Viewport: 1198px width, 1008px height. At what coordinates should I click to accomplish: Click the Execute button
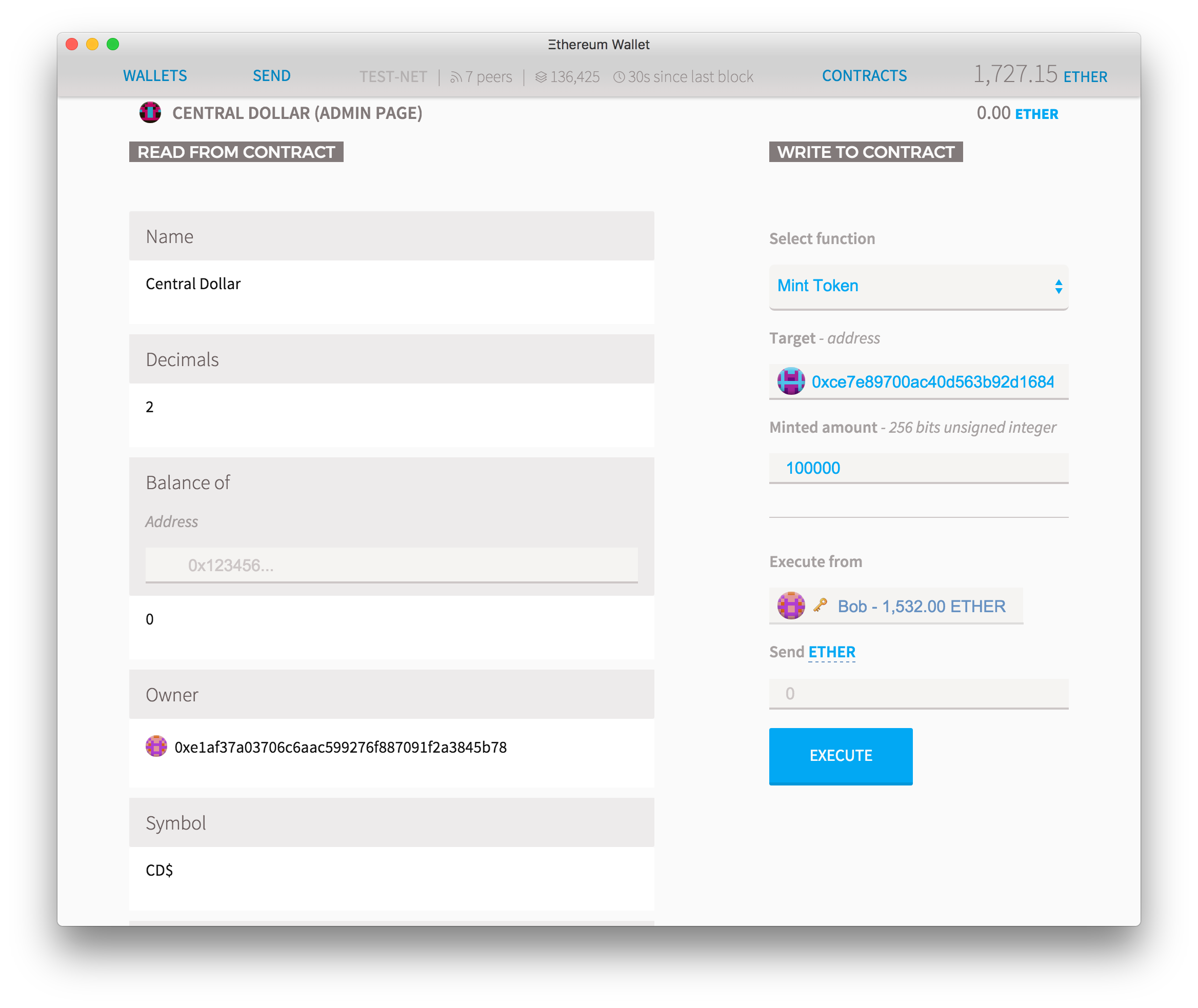coord(840,755)
